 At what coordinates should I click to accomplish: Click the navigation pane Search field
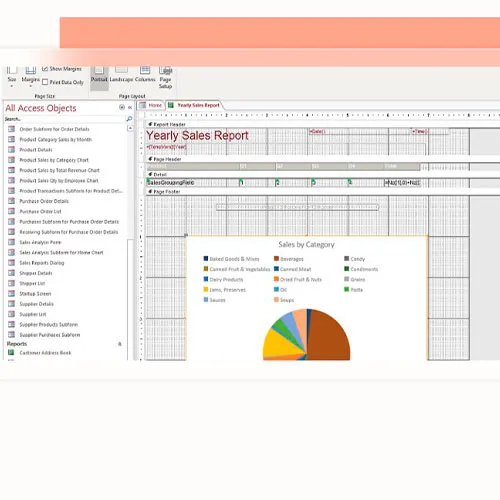pos(65,119)
